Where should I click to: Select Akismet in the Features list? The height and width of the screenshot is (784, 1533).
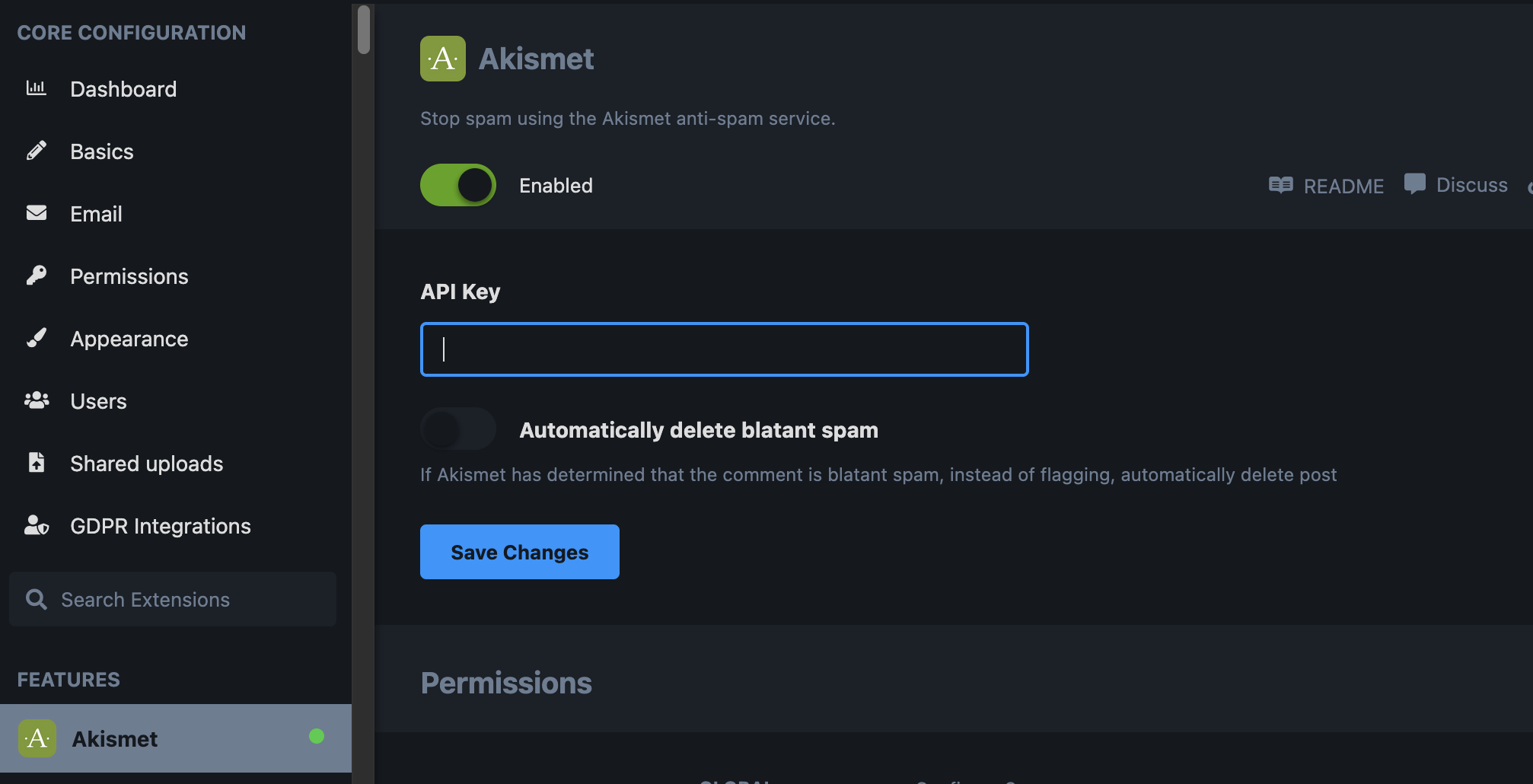point(115,739)
